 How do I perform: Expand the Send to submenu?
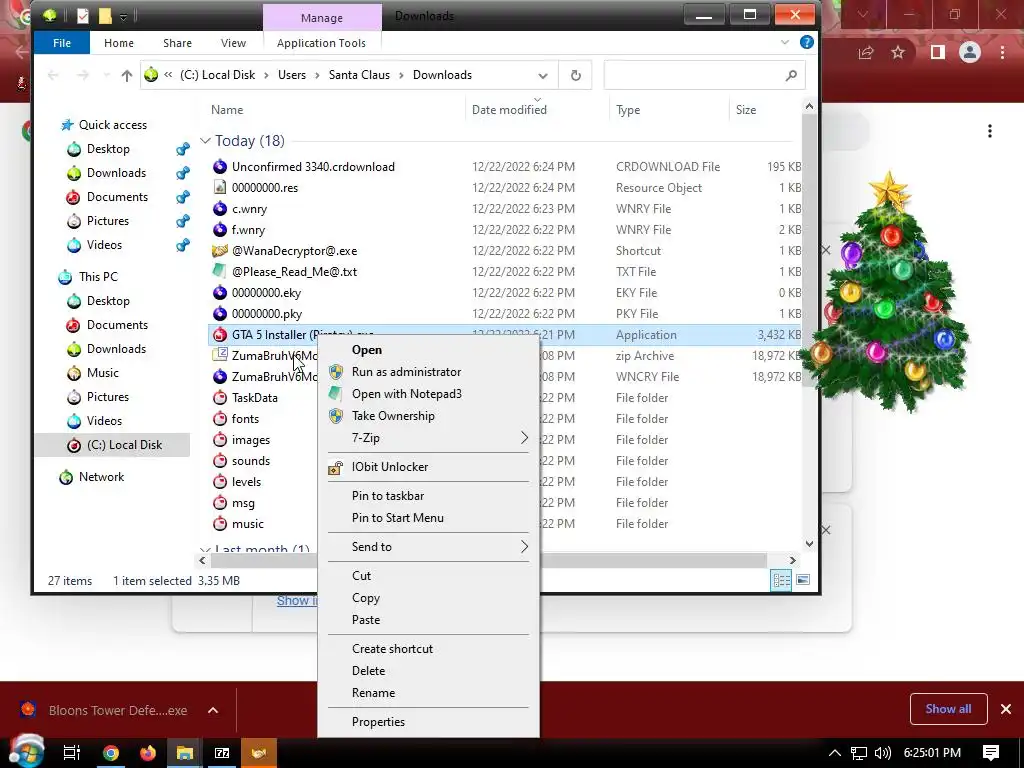[x=524, y=547]
